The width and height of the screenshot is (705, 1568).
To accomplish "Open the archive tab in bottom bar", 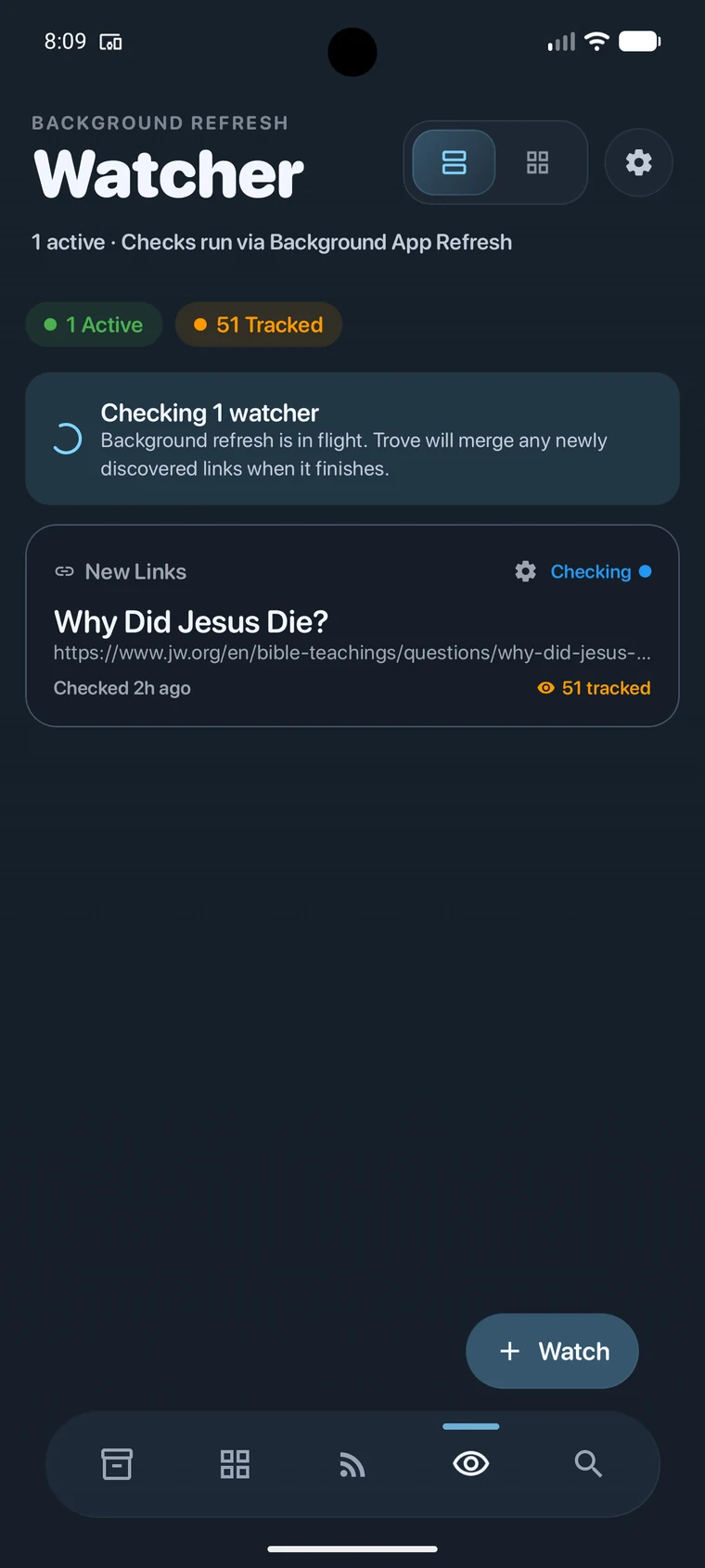I will (117, 1464).
